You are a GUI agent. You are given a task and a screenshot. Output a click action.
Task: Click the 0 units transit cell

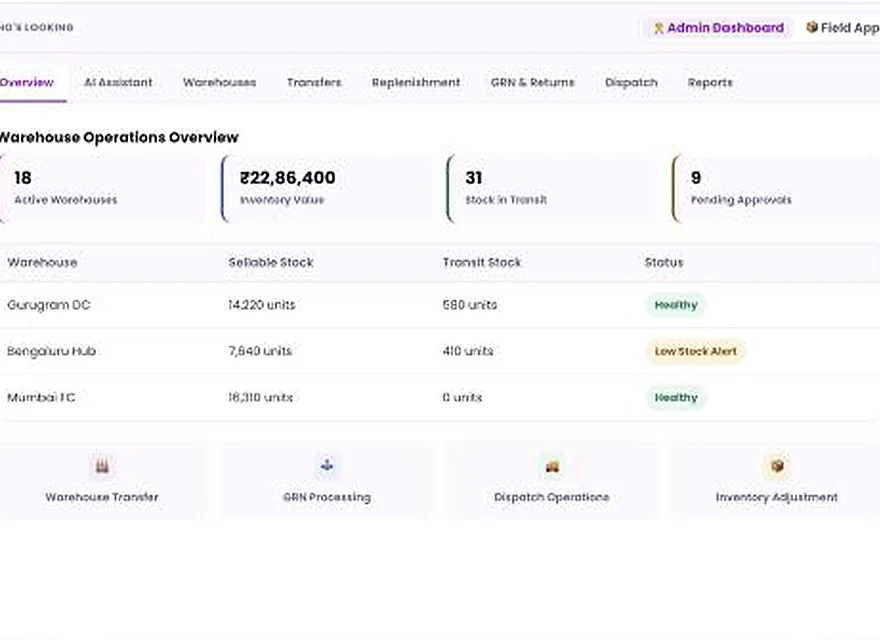click(462, 397)
